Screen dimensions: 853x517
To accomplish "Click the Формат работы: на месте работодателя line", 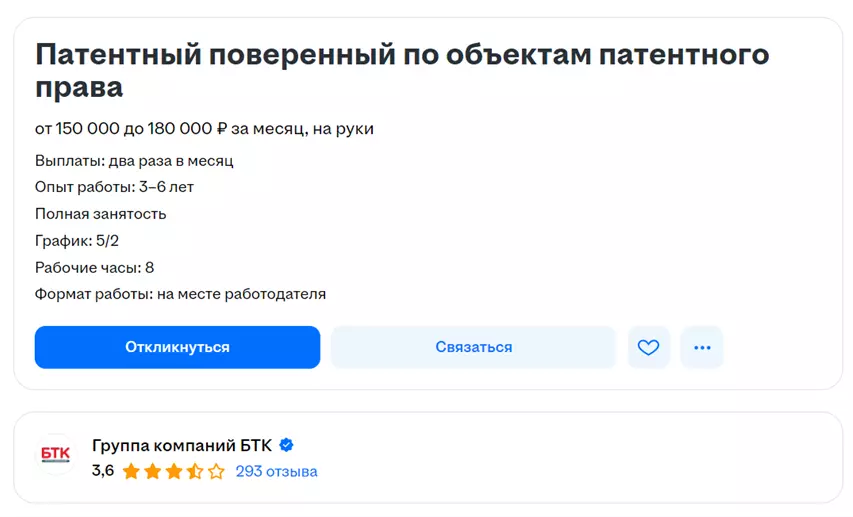I will pos(180,294).
